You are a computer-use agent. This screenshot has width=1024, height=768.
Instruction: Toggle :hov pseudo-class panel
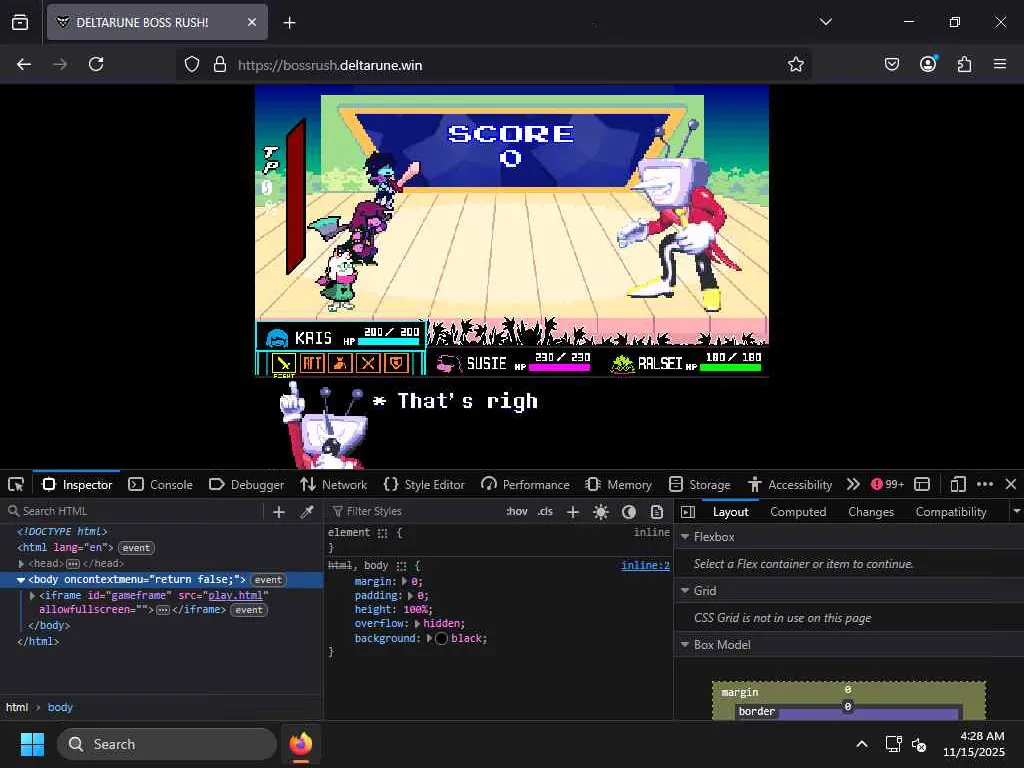pos(517,511)
